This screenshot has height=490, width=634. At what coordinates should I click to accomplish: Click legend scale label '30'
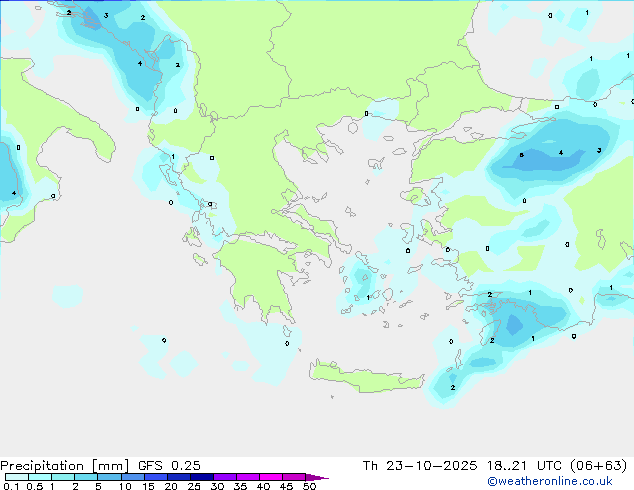(x=217, y=486)
